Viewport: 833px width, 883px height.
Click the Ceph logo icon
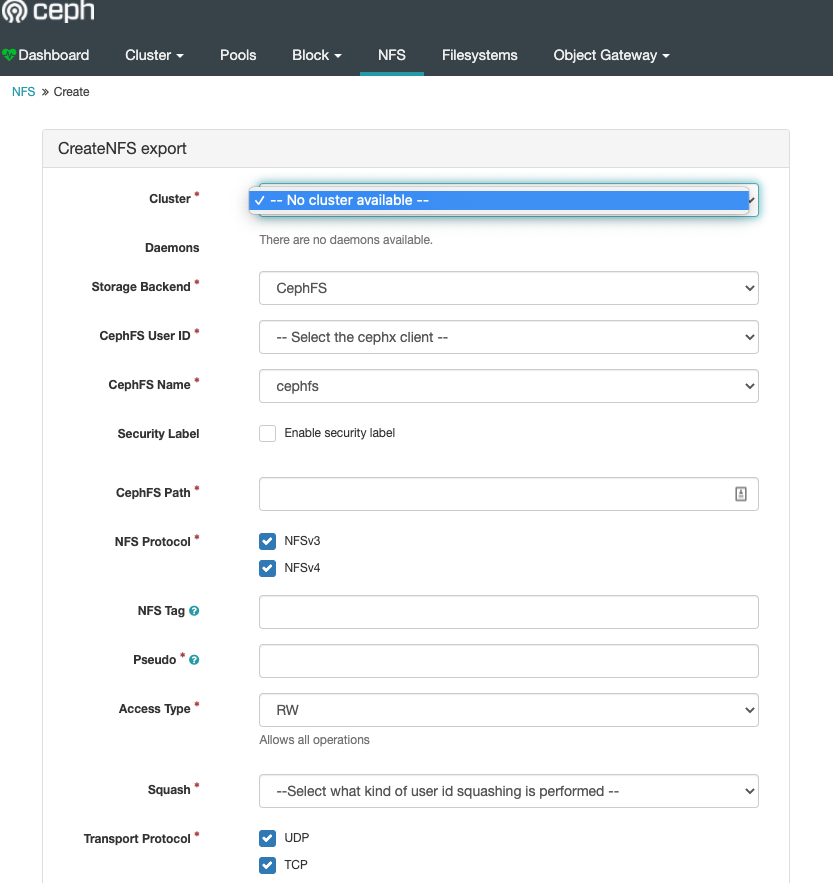coord(14,11)
